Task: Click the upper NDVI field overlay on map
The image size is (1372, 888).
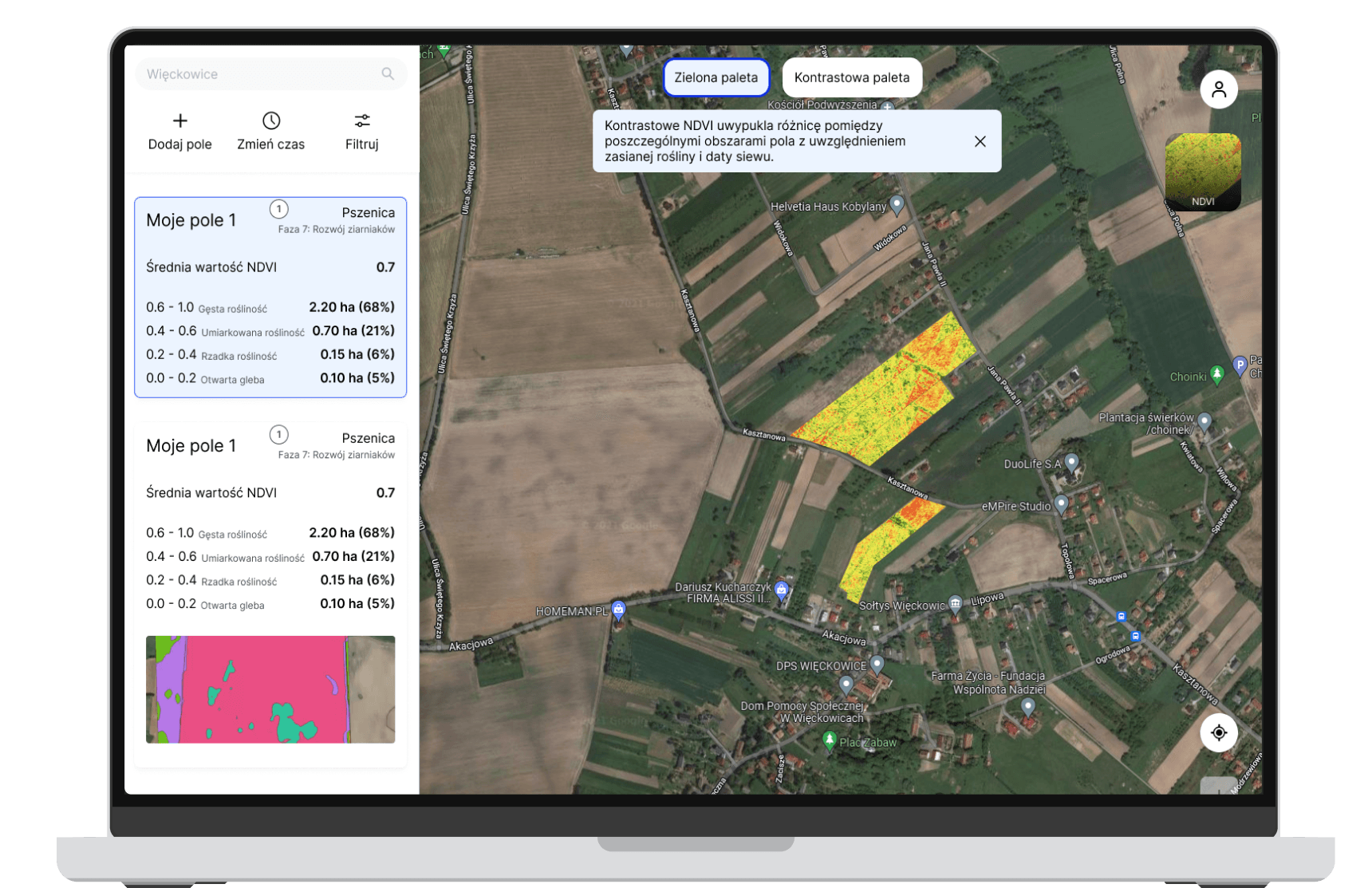Action: click(x=885, y=391)
